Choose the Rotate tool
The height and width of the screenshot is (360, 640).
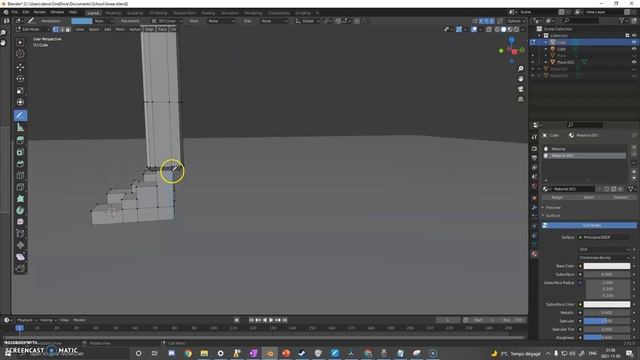[x=20, y=79]
